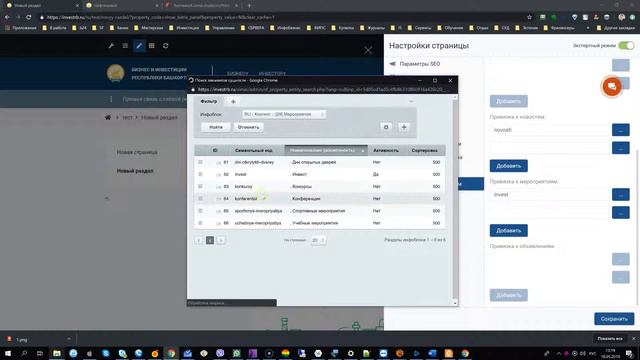The height and width of the screenshot is (360, 640).
Task: Click the refresh icon in the site toolbar
Action: tap(165, 46)
